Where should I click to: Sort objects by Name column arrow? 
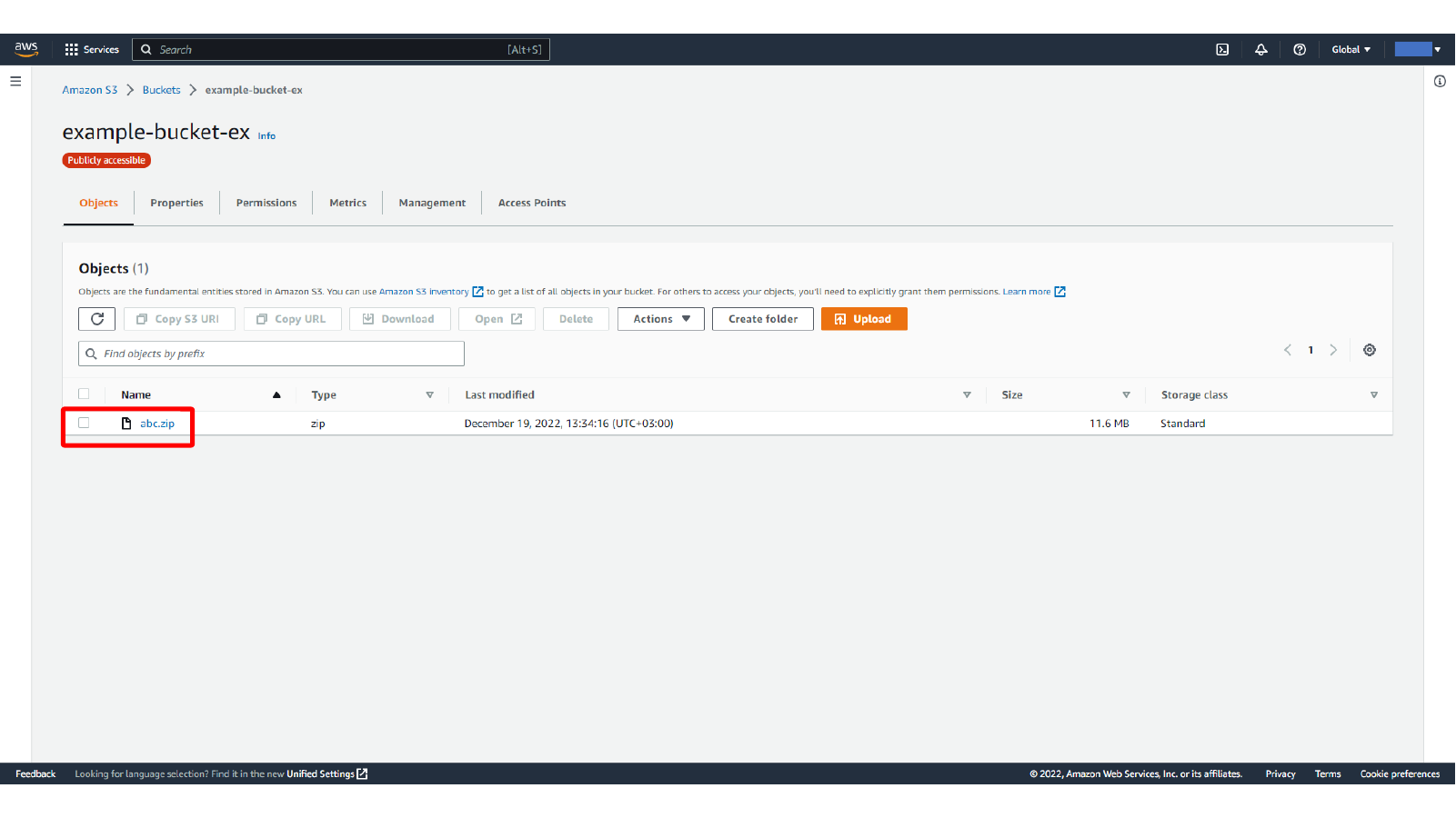tap(276, 394)
